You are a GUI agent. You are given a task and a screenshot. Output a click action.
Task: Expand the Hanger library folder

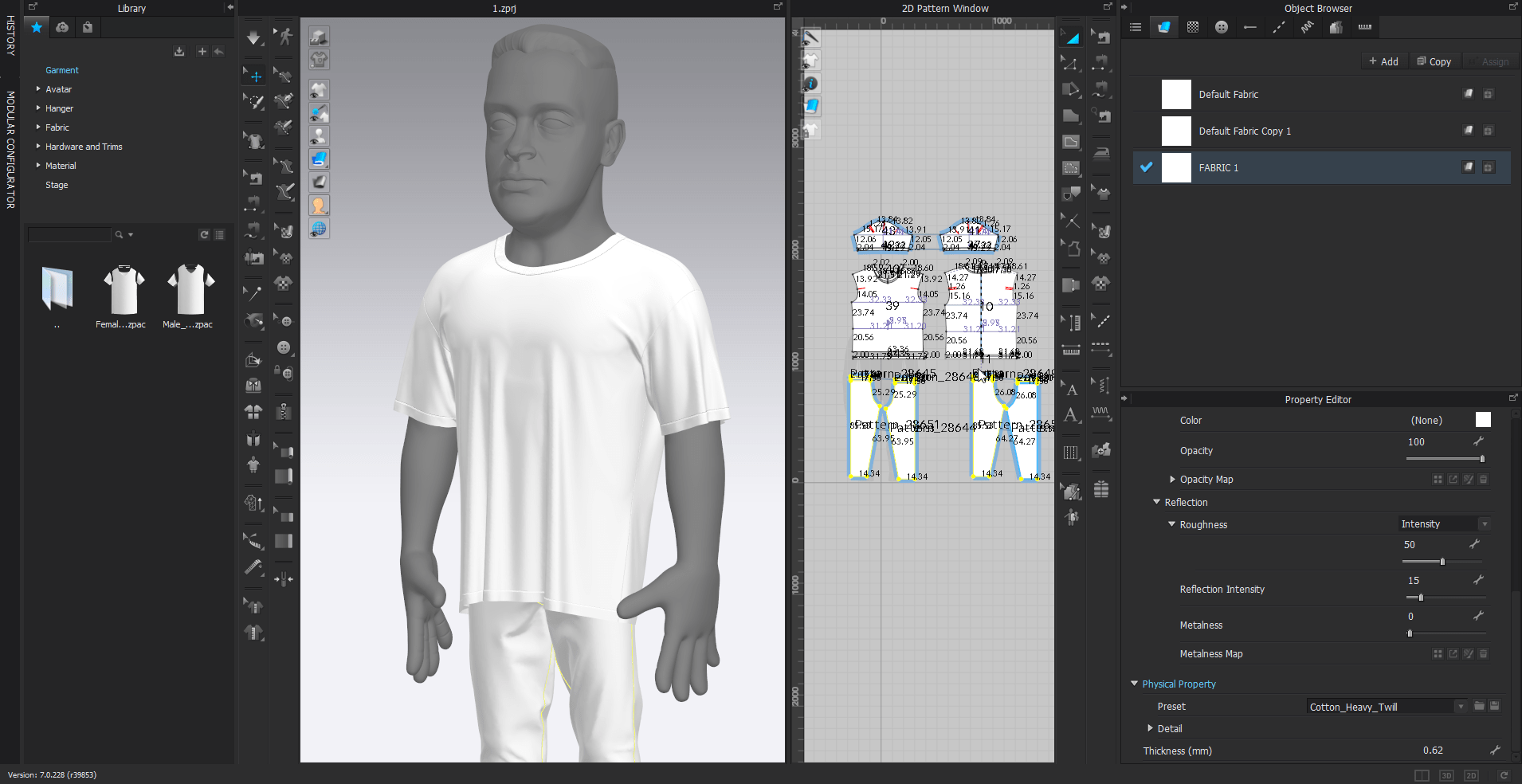[38, 108]
